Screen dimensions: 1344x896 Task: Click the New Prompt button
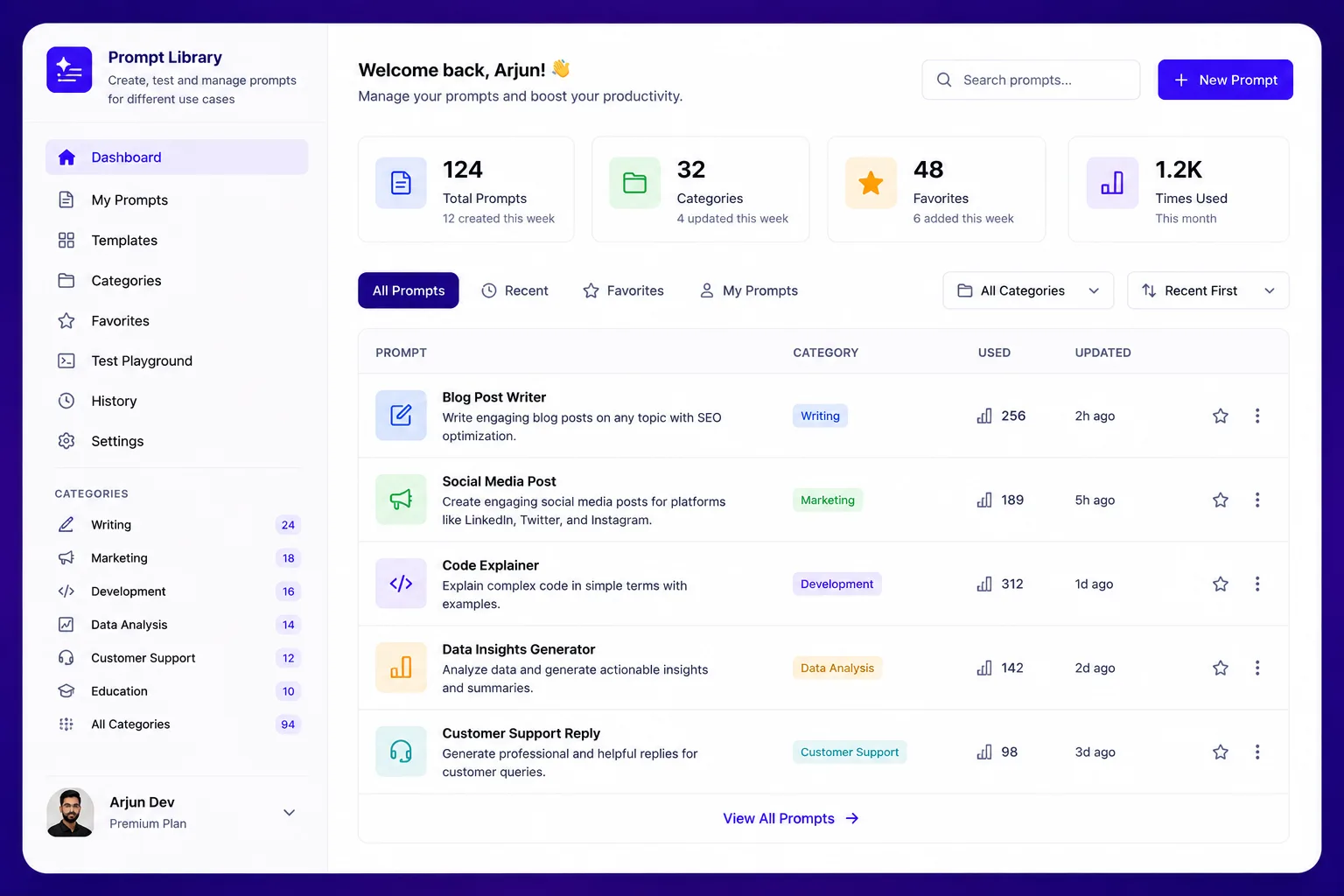point(1225,80)
